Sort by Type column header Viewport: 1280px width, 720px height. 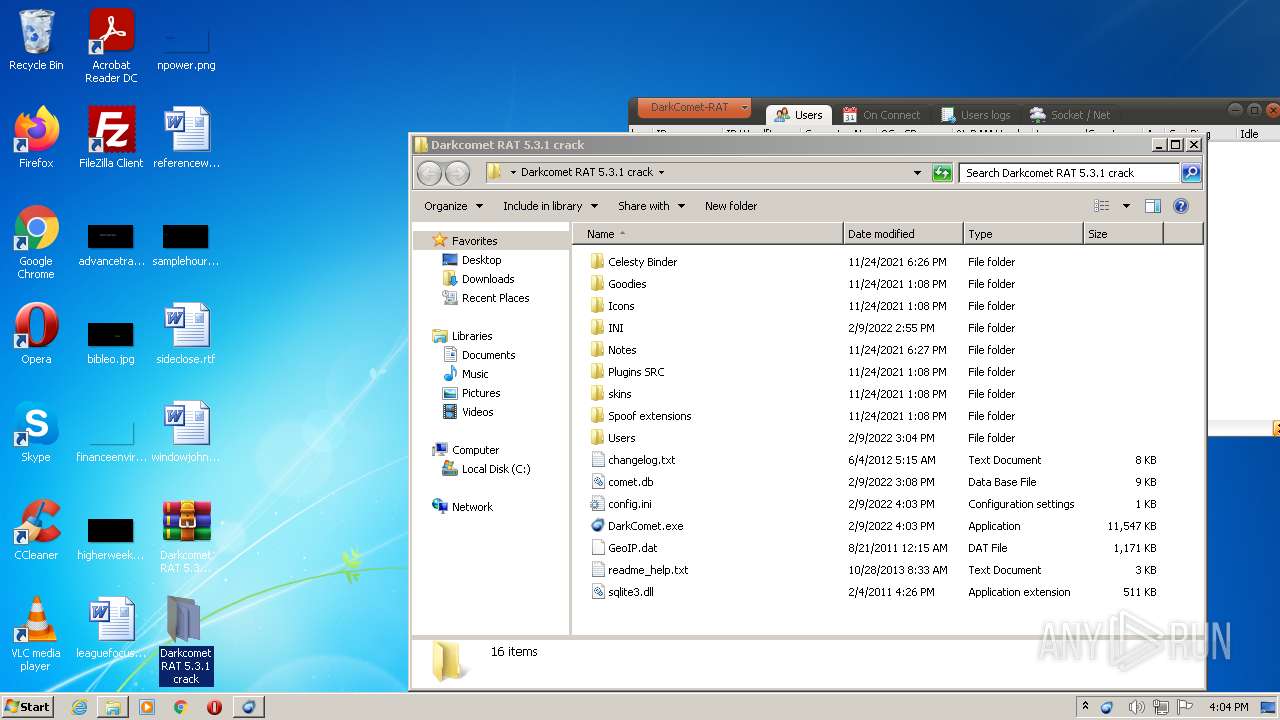pyautogui.click(x=1023, y=234)
